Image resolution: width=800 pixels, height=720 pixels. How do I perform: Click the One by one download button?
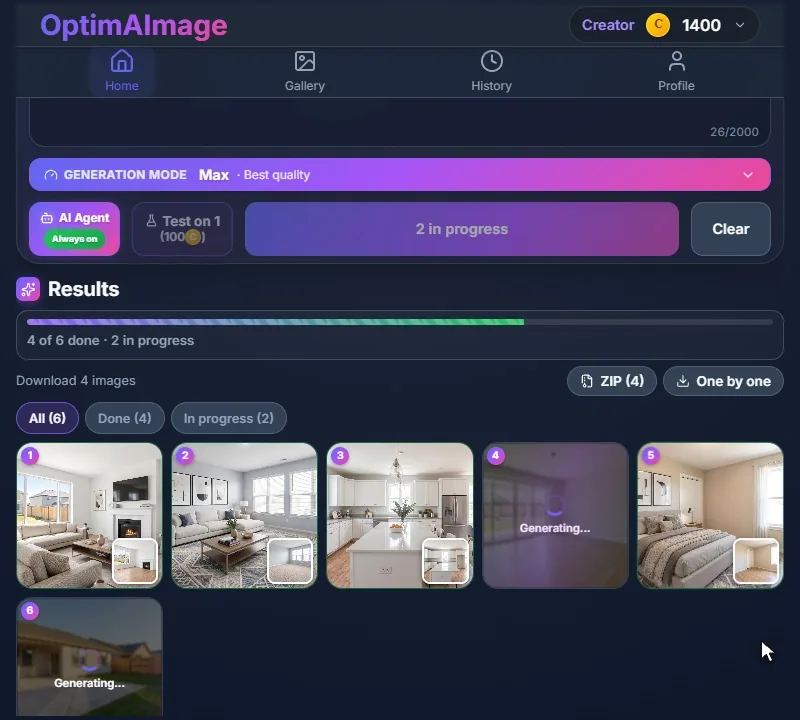pos(723,381)
